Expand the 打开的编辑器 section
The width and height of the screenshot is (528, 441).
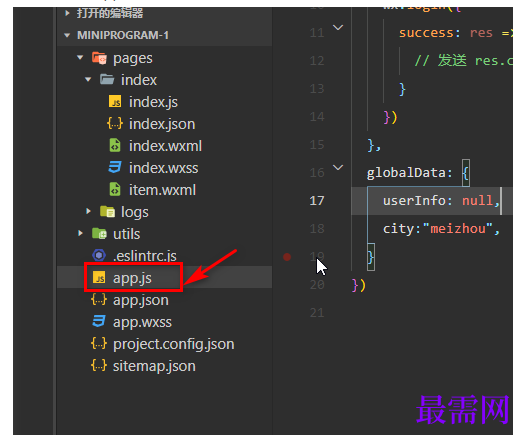click(67, 13)
